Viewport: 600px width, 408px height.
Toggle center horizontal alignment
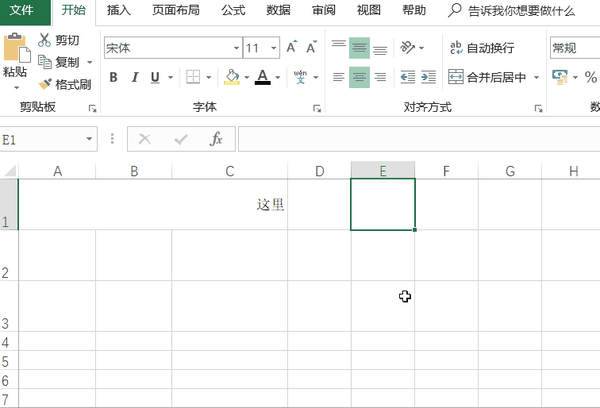pyautogui.click(x=359, y=77)
